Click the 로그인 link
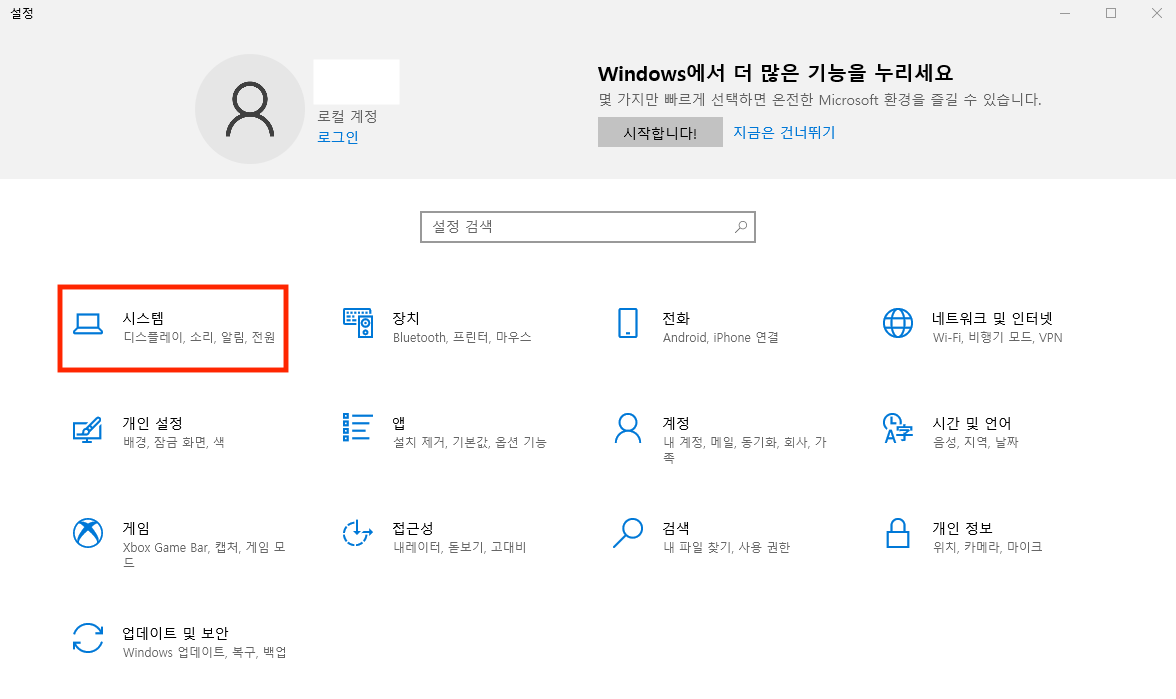 click(338, 137)
